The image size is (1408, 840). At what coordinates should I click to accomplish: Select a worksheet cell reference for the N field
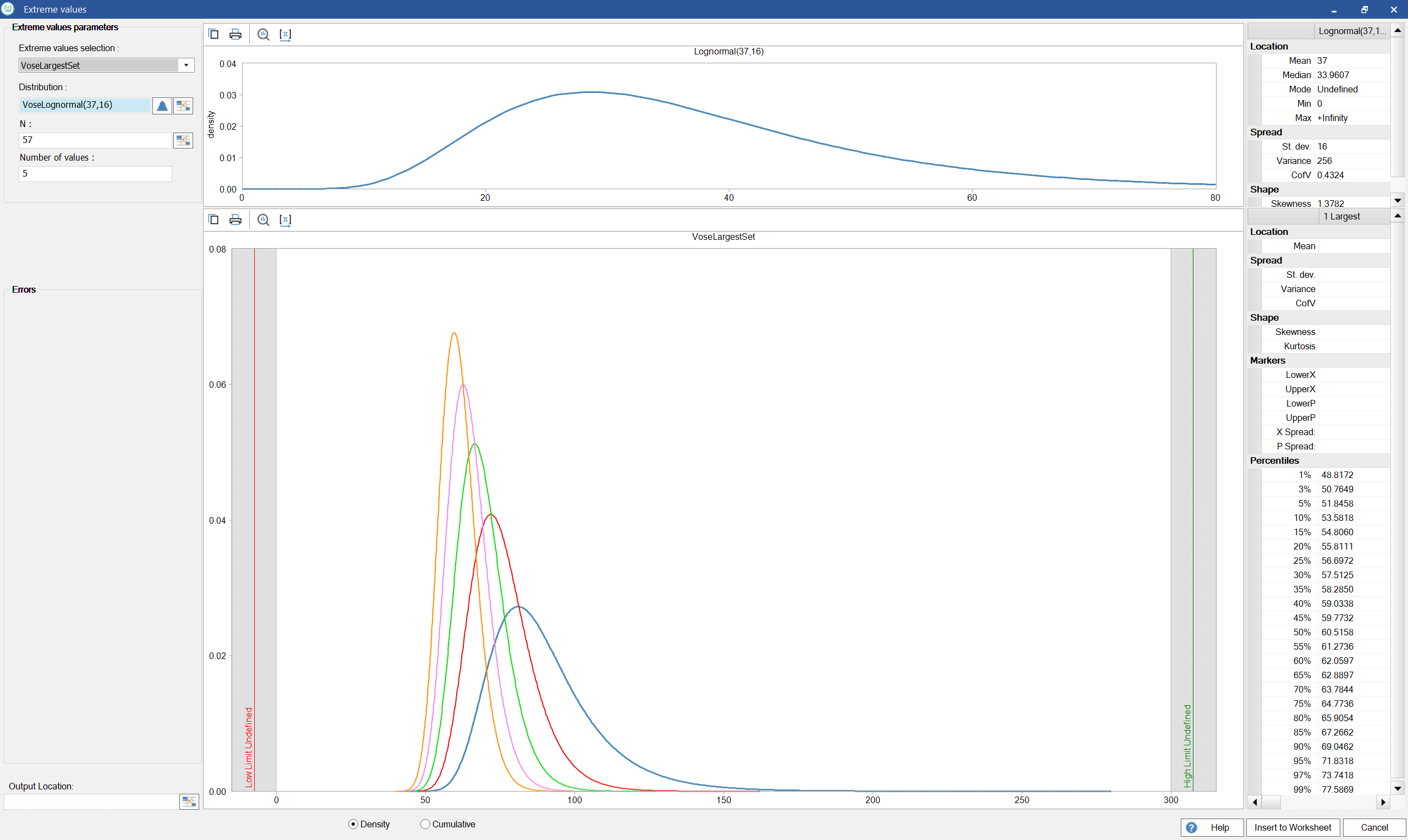click(x=183, y=140)
